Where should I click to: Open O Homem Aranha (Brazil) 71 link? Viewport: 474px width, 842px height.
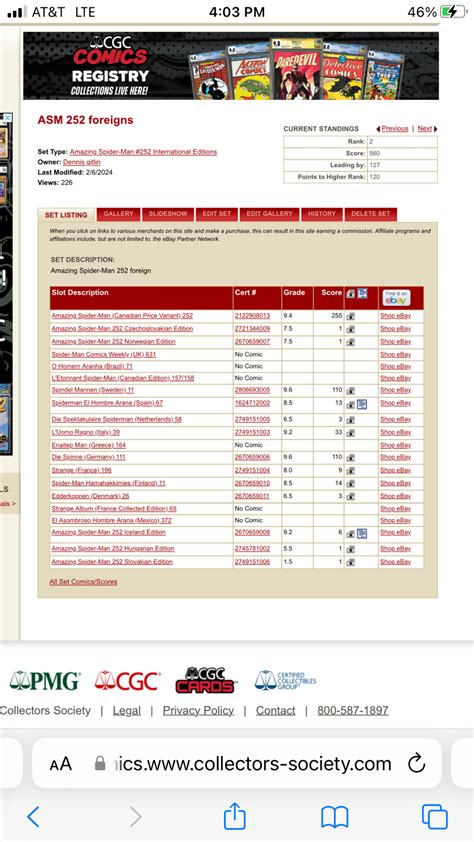[x=92, y=367]
